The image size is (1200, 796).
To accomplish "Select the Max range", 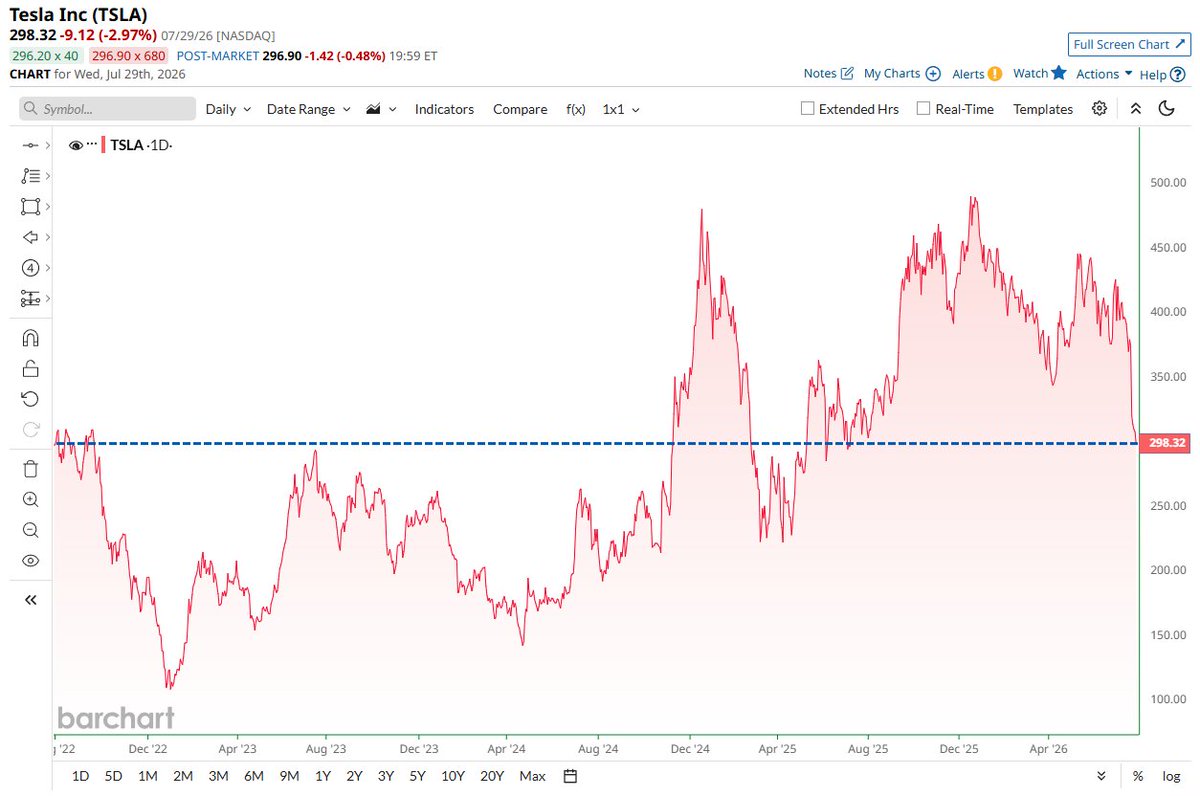I will [x=533, y=776].
